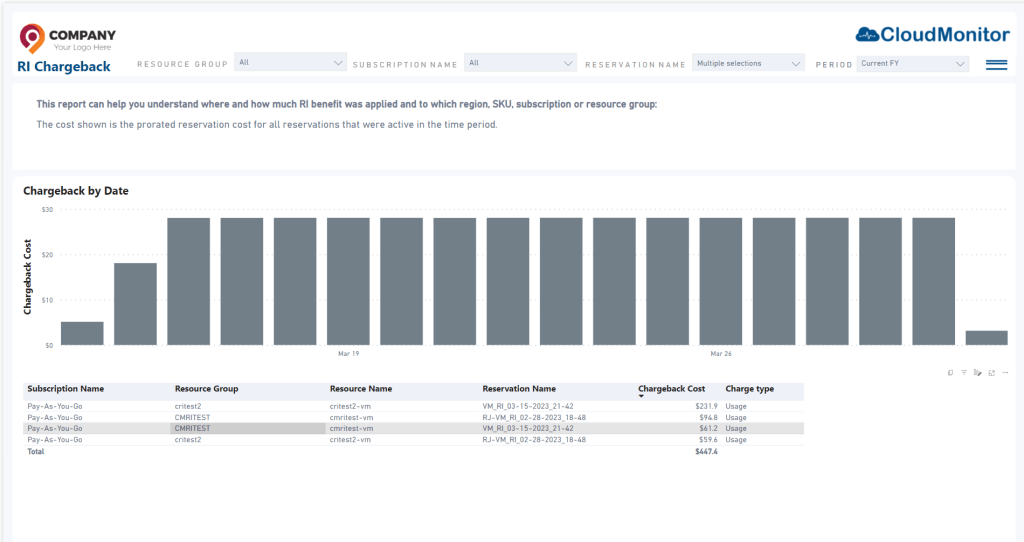Sort by Chargeback Cost arrow indicator
The width and height of the screenshot is (1024, 542).
[641, 396]
